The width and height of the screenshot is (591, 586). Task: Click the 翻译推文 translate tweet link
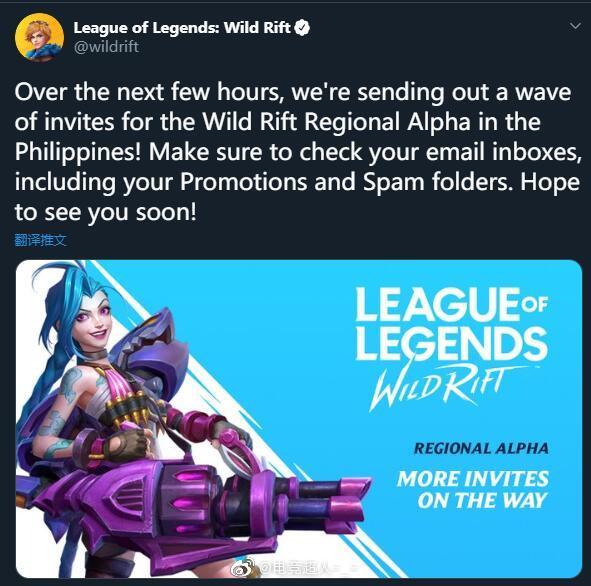click(x=40, y=240)
